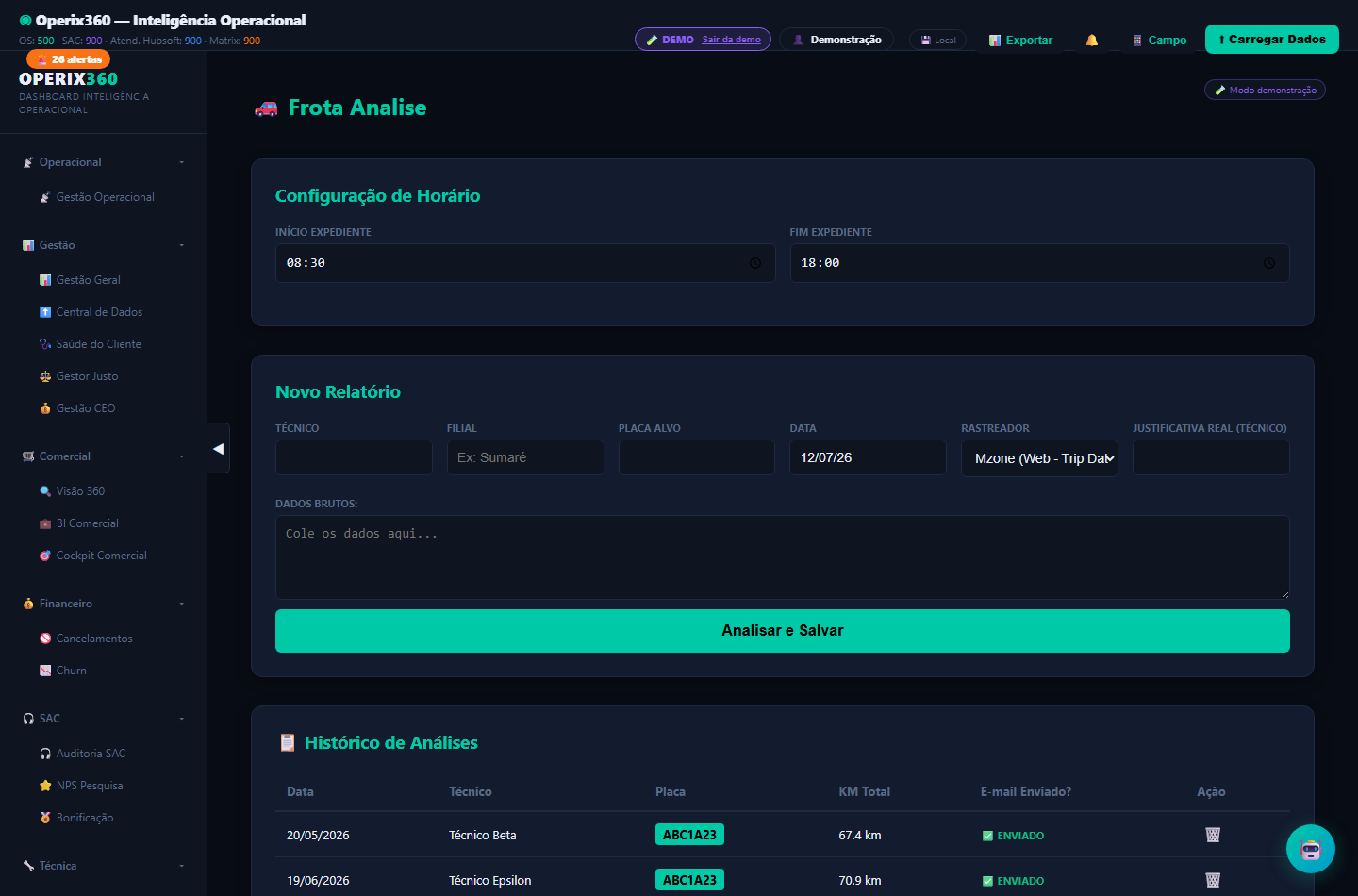This screenshot has height=896, width=1358.
Task: Open the Fim Expediente clock picker
Action: point(1269,263)
